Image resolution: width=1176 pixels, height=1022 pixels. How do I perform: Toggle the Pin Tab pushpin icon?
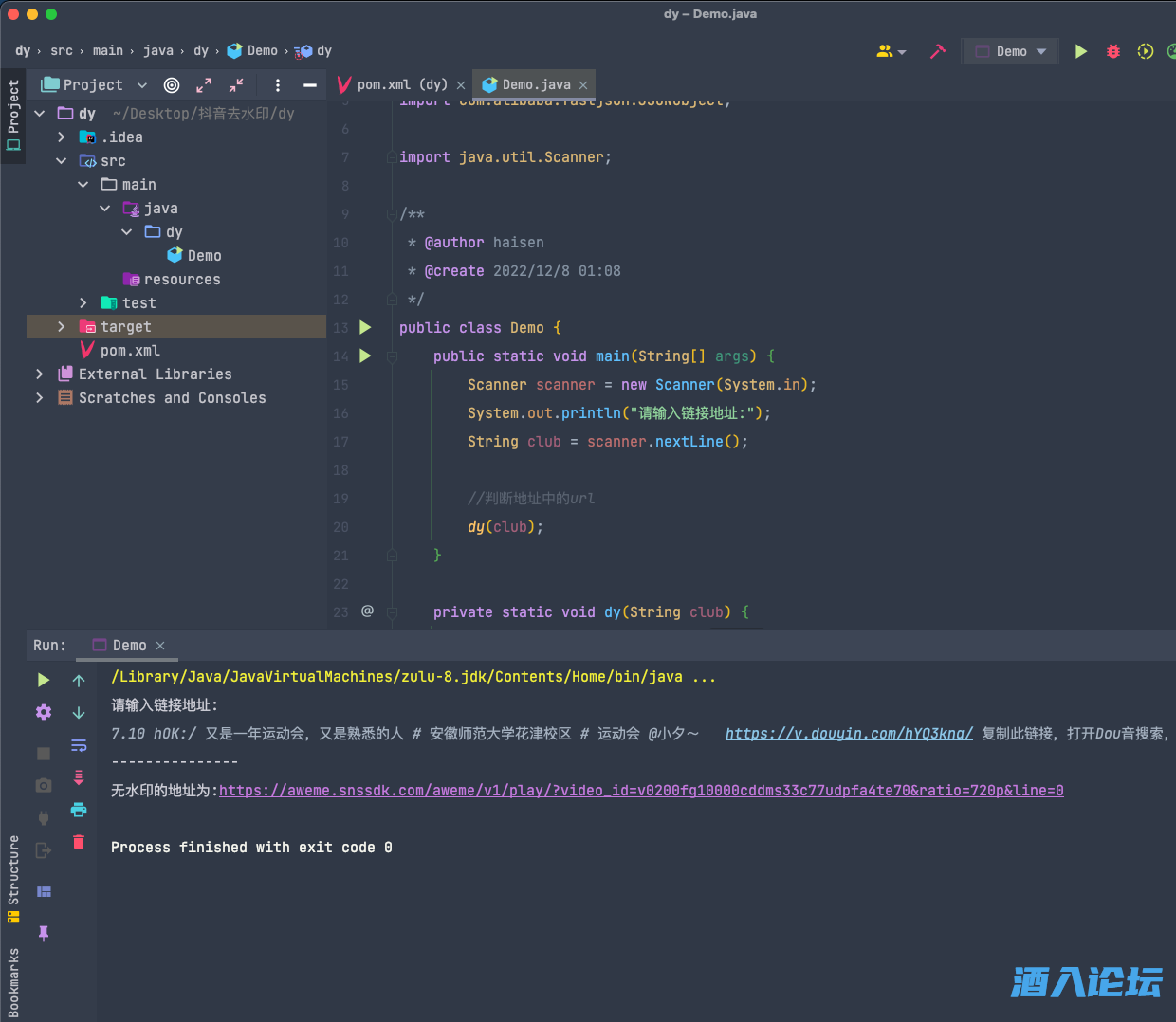tap(44, 933)
